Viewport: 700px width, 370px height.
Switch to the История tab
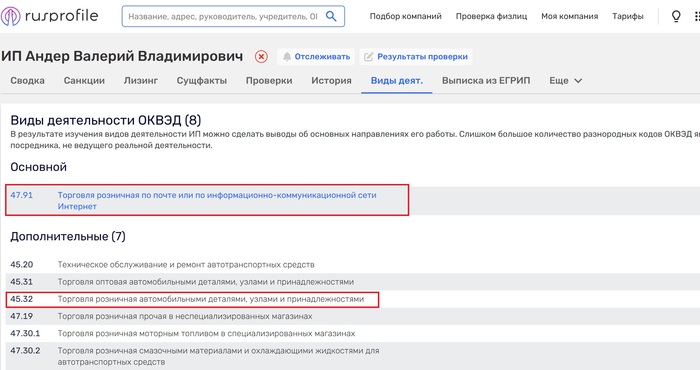[x=331, y=81]
